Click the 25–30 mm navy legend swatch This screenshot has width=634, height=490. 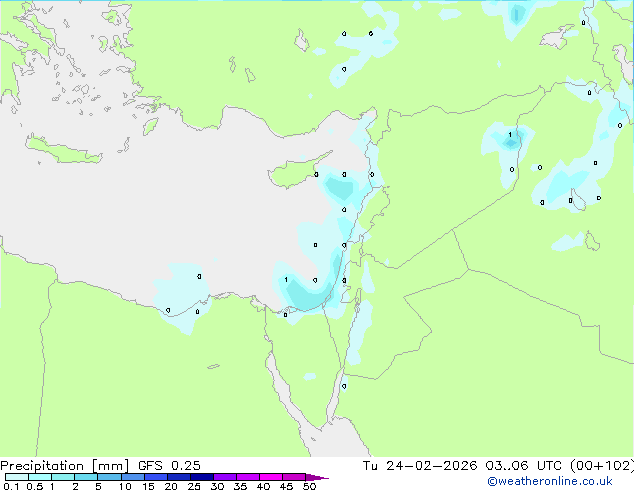(x=201, y=477)
